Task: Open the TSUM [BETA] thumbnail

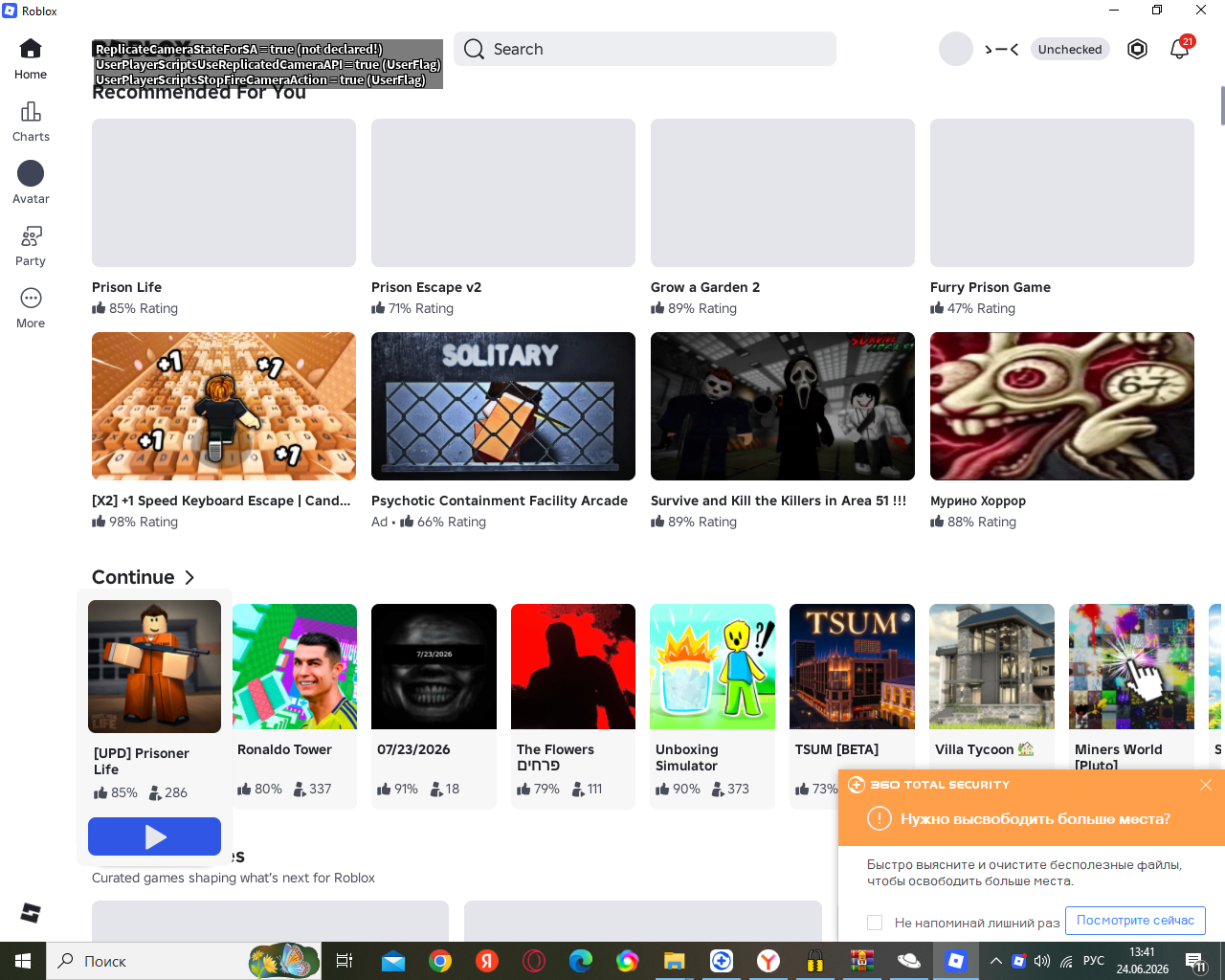Action: pos(852,666)
